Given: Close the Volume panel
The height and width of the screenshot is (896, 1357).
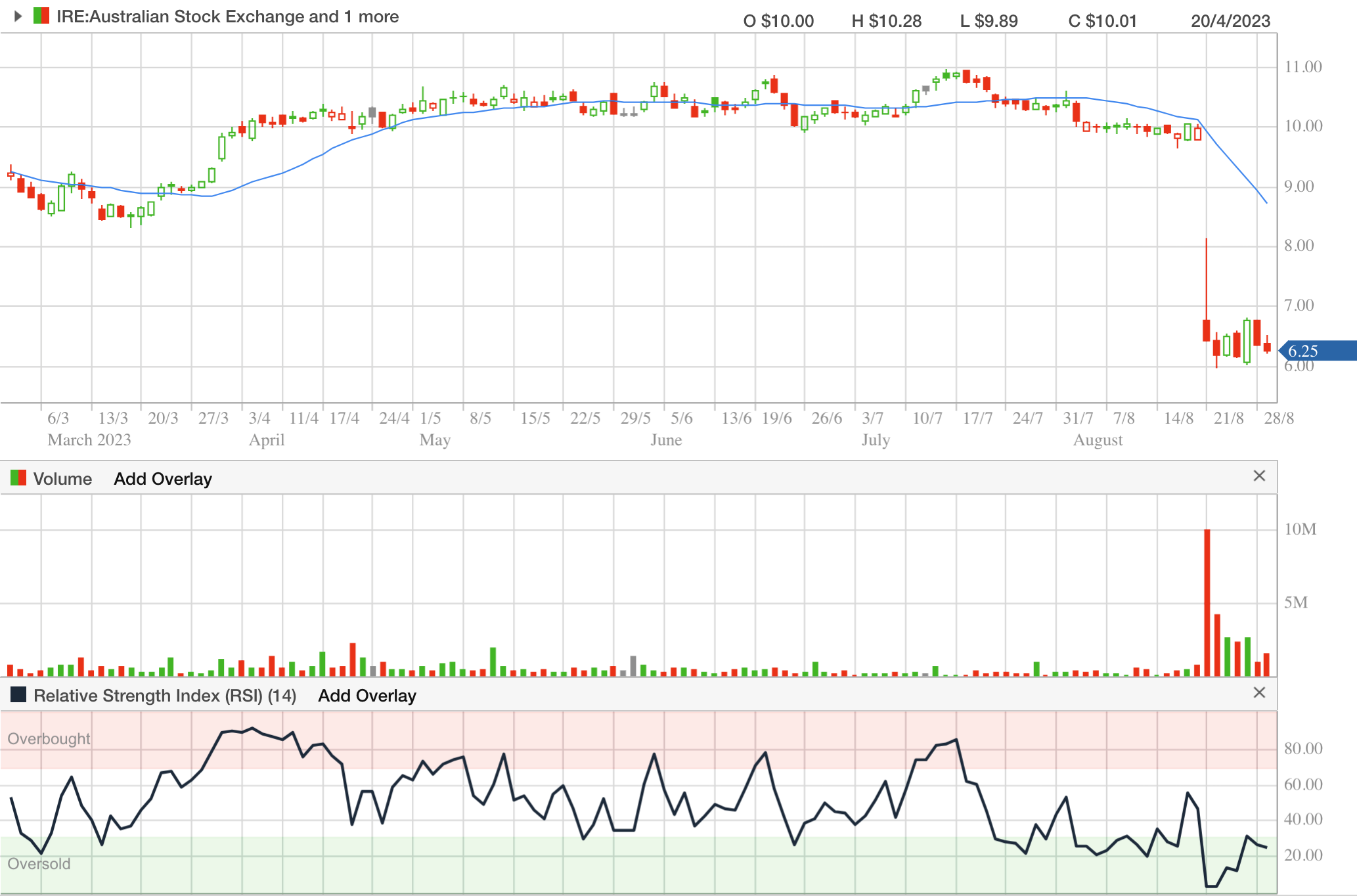Looking at the screenshot, I should pos(1258,476).
